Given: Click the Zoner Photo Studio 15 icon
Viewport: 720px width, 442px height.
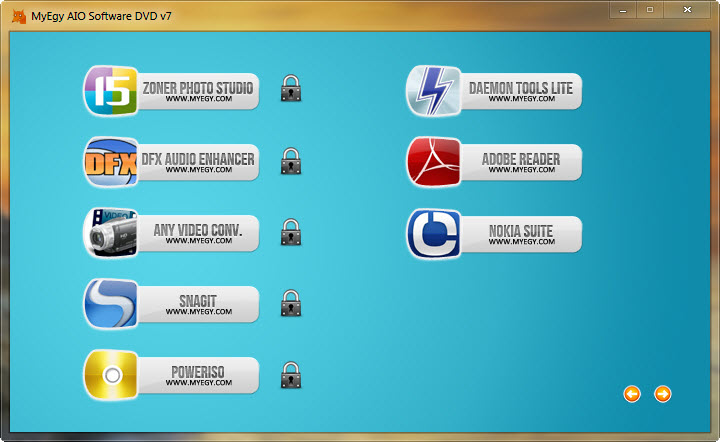Looking at the screenshot, I should coord(111,90).
